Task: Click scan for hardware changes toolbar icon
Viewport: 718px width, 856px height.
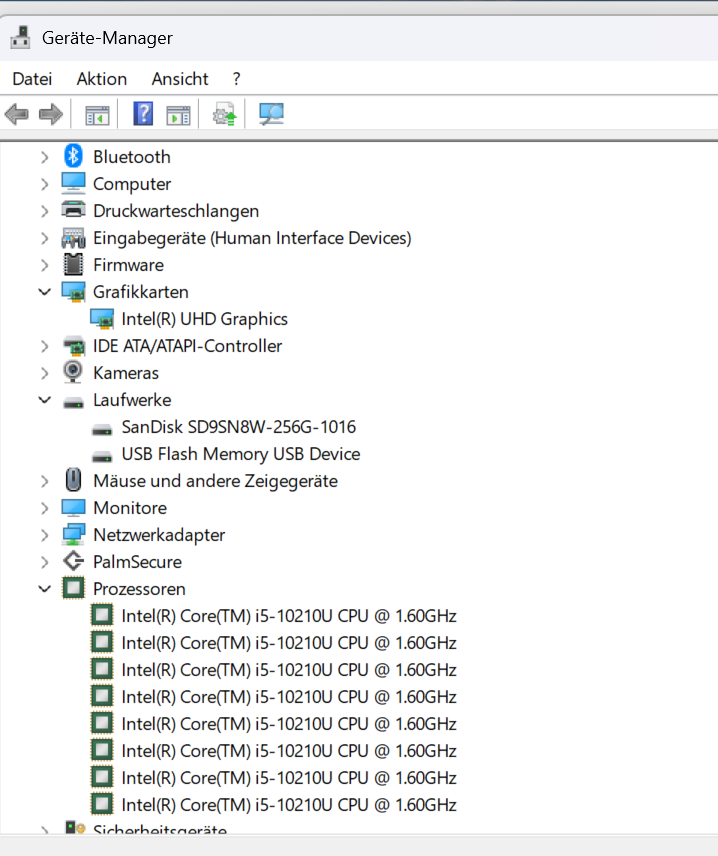Action: tap(271, 114)
